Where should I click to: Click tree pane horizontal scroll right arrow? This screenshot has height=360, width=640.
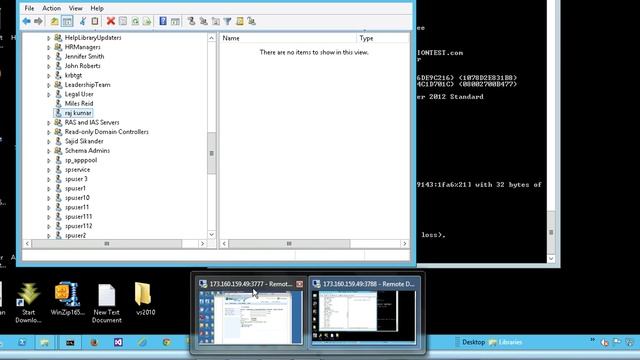click(202, 244)
